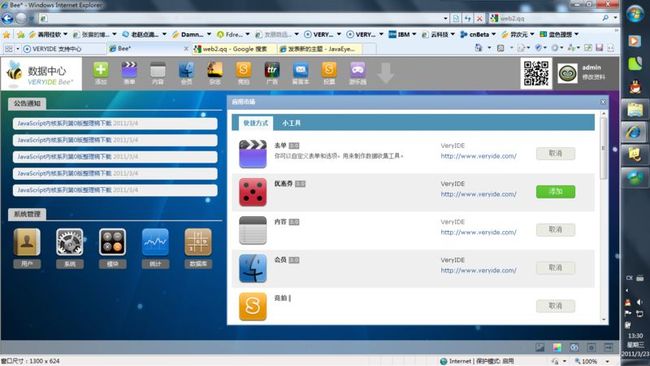650x366 pixels.
Task: Switch to the 小工具 tab
Action: (x=291, y=123)
